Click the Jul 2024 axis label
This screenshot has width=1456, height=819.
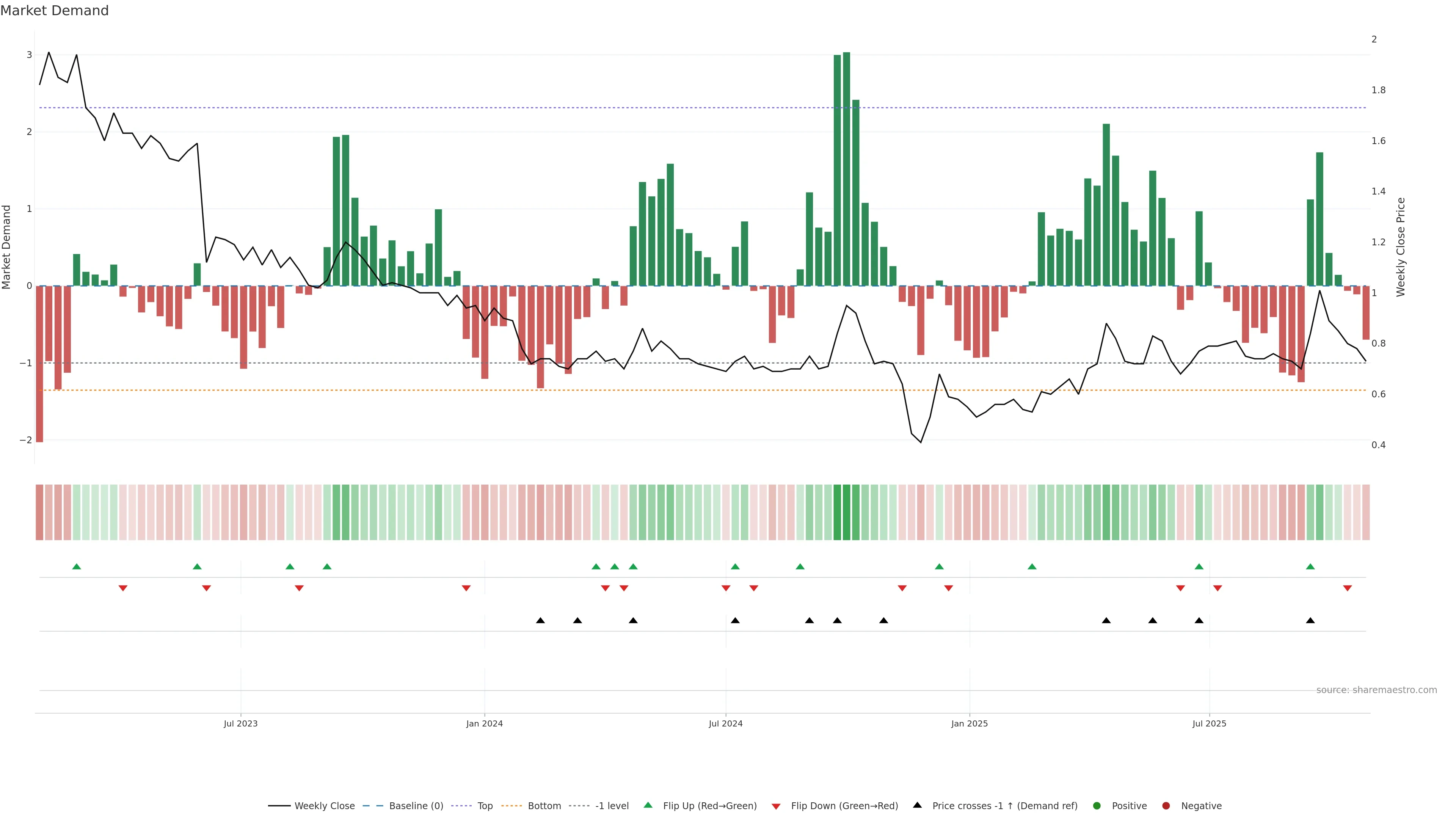725,723
